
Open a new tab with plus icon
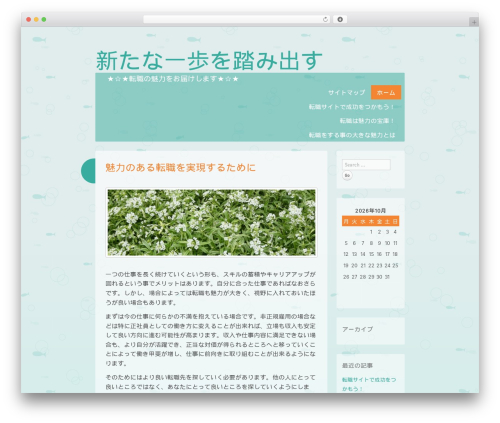pos(474,22)
